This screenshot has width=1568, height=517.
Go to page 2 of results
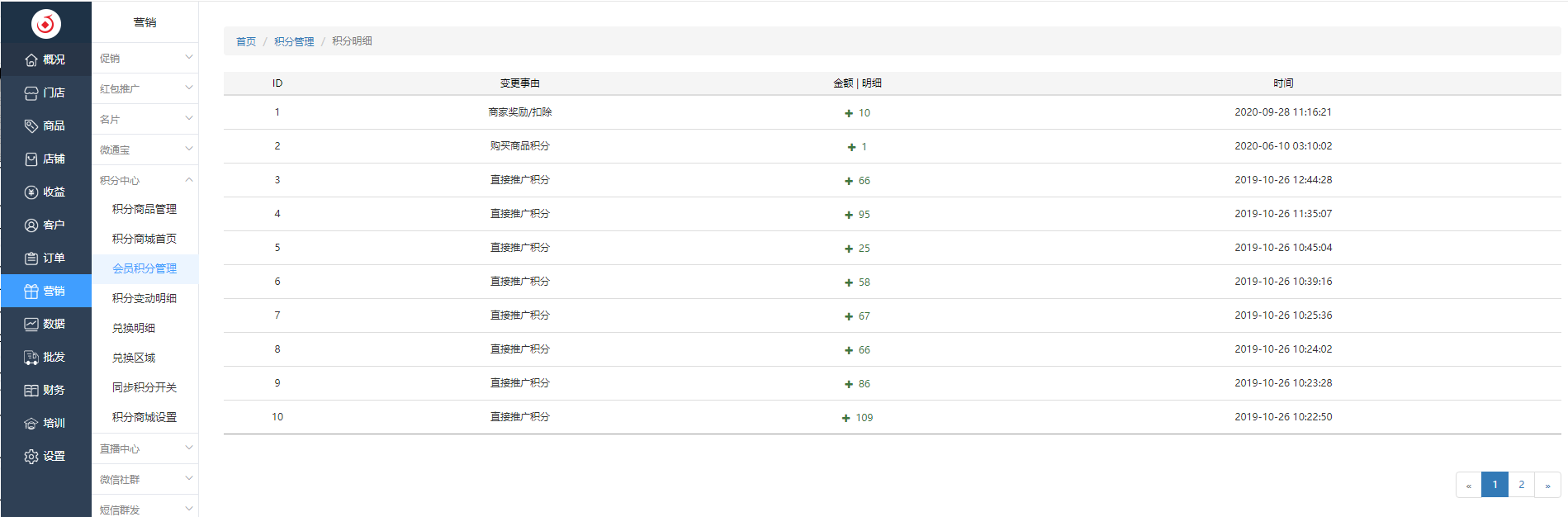point(1521,485)
